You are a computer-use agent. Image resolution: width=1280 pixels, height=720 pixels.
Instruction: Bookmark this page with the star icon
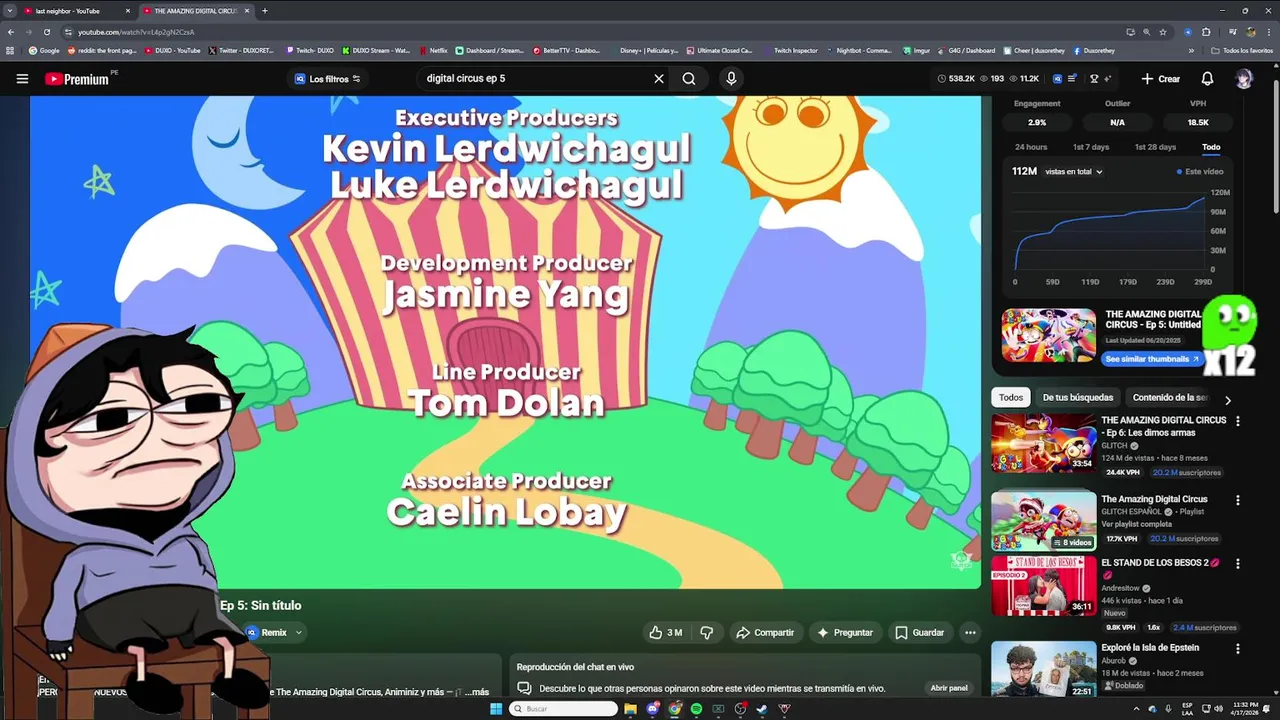pyautogui.click(x=1163, y=32)
